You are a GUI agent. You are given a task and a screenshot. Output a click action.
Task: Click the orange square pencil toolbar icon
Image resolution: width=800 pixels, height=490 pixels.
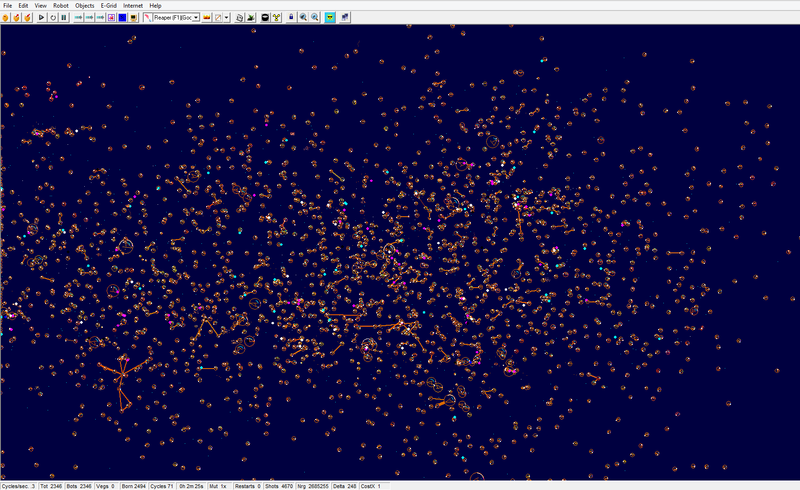tap(218, 17)
